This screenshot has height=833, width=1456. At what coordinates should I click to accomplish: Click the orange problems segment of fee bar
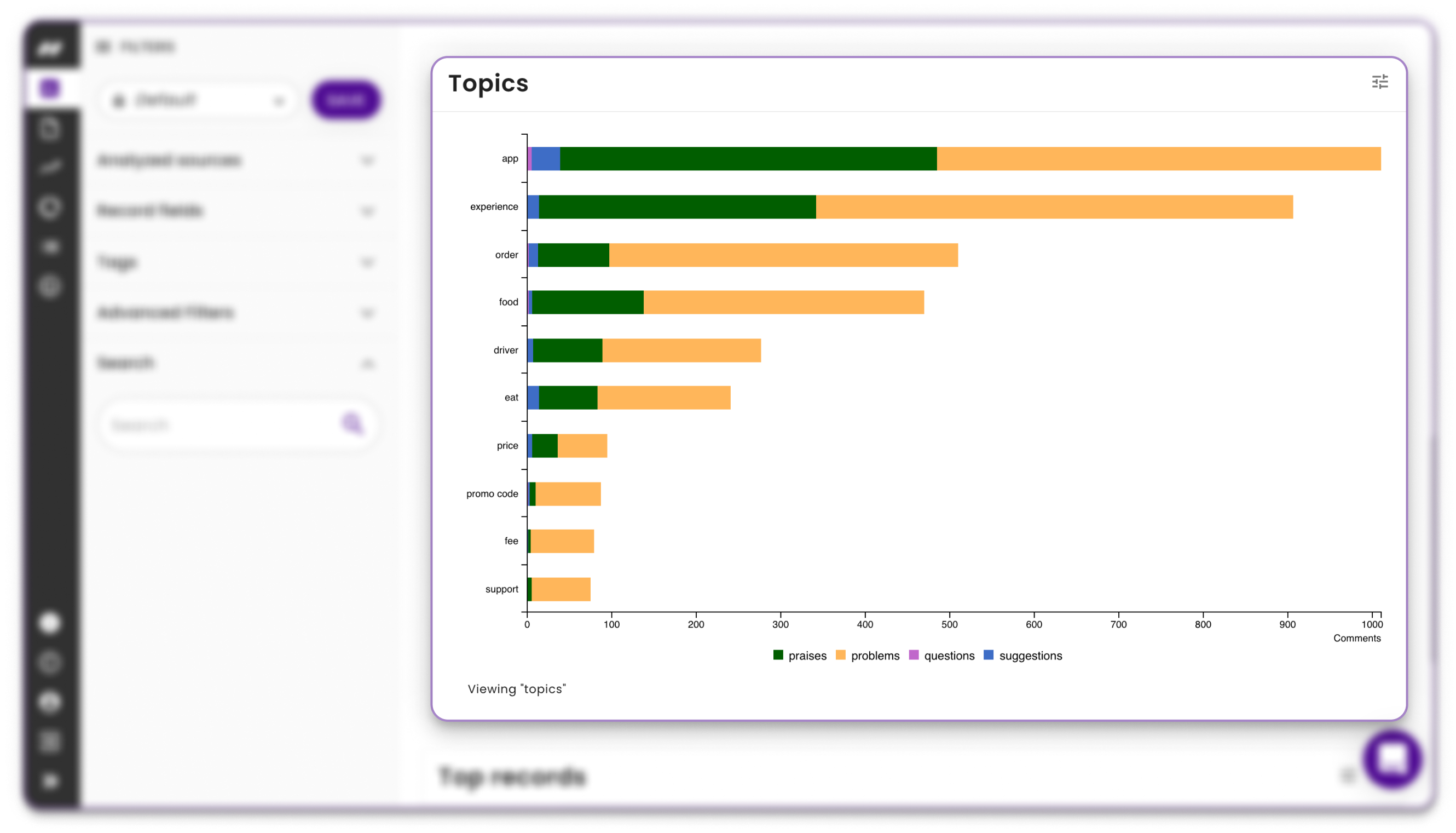(563, 541)
